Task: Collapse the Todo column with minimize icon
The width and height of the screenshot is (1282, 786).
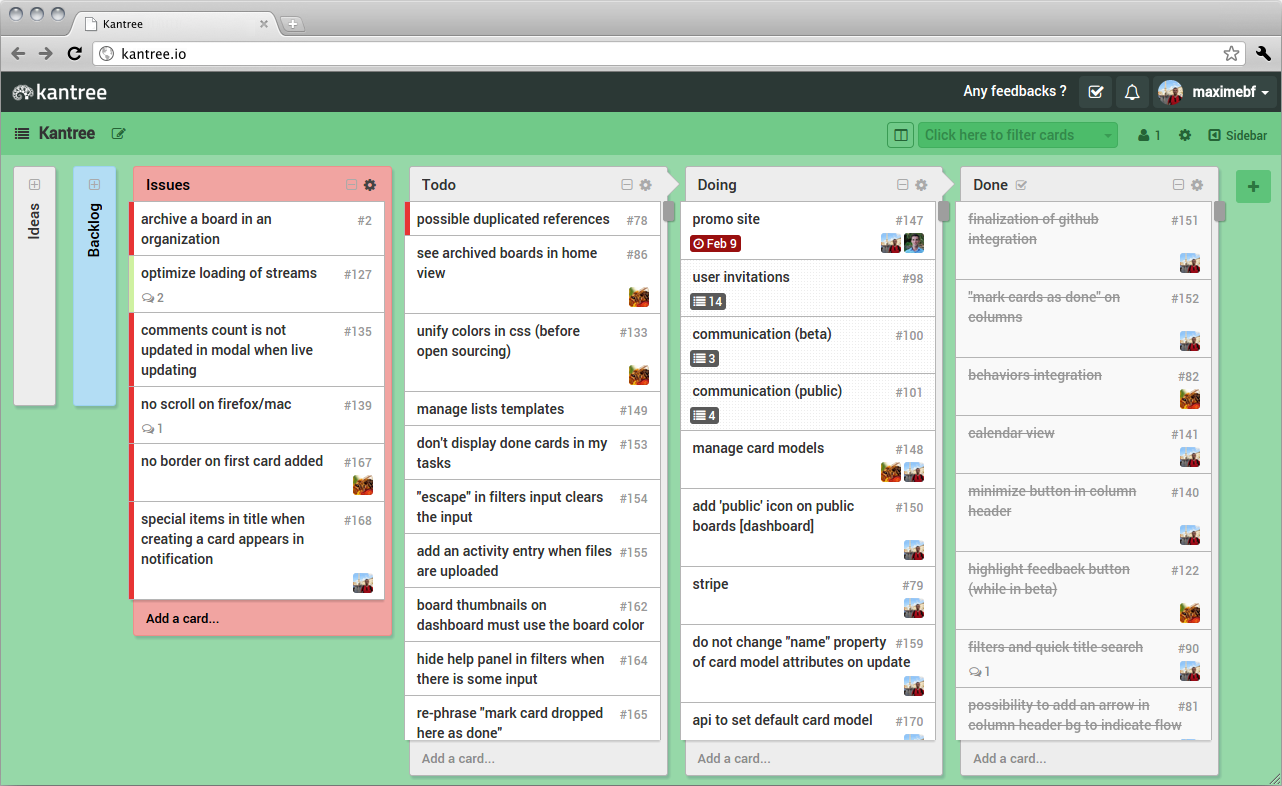Action: (x=627, y=185)
